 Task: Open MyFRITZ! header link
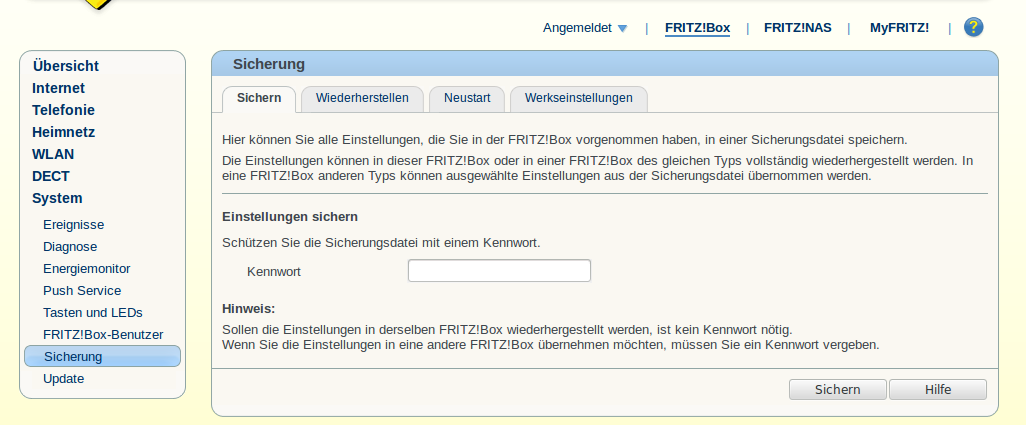[x=899, y=28]
